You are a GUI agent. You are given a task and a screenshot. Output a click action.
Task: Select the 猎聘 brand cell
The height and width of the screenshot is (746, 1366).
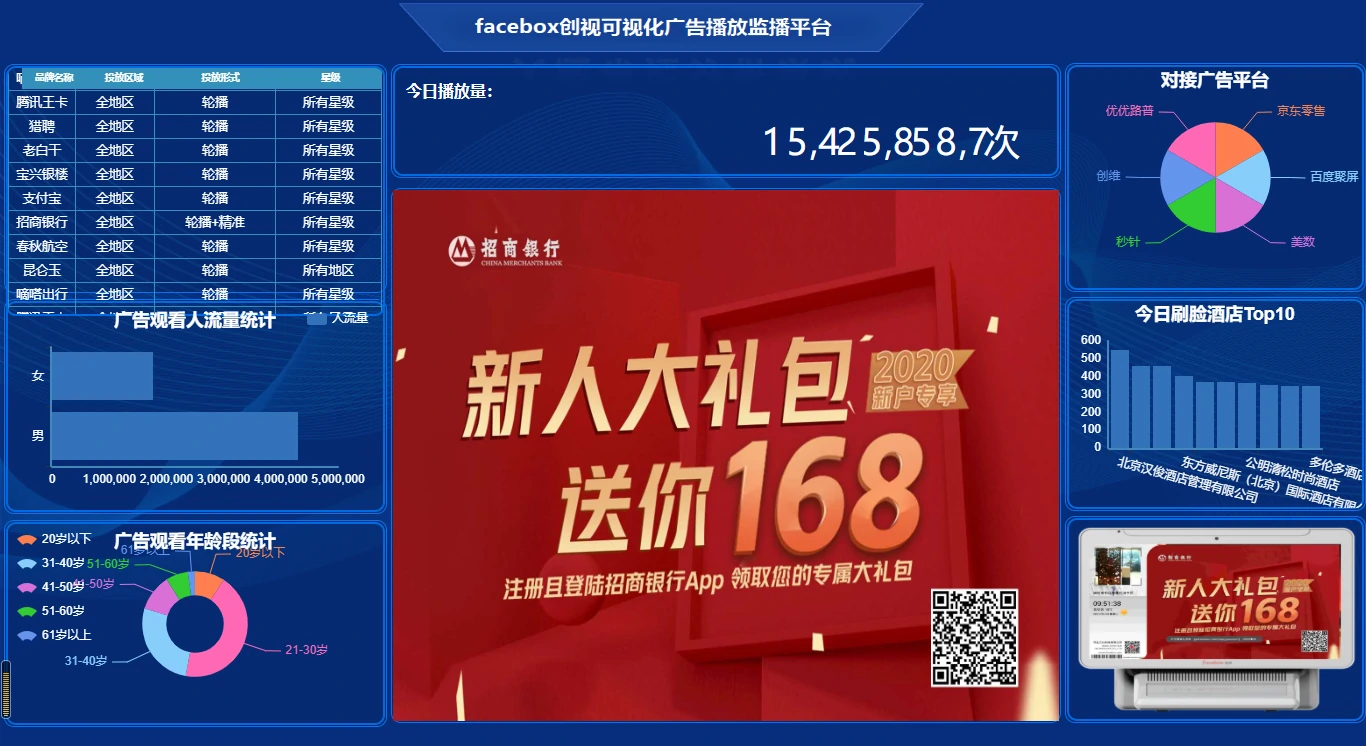[42, 126]
